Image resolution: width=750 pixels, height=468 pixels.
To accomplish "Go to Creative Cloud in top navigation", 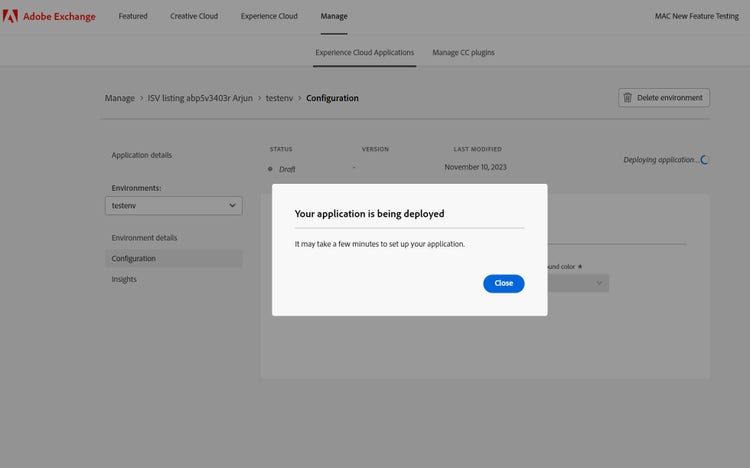I will (x=194, y=16).
